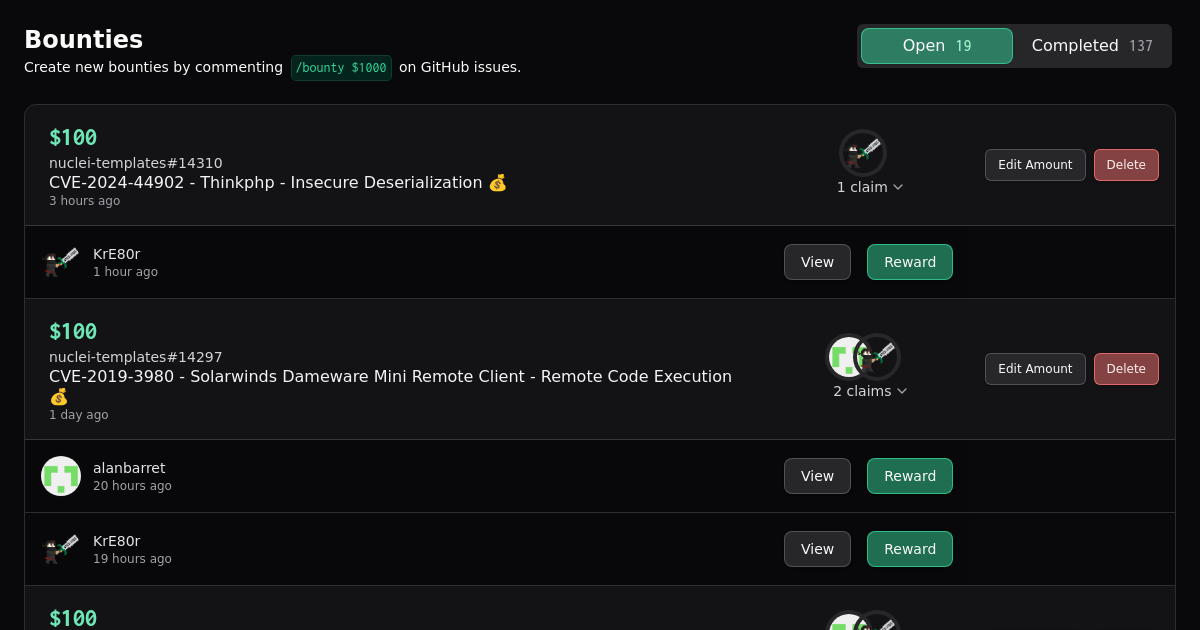This screenshot has height=630, width=1200.
Task: Switch to the Completed bounties tab
Action: click(x=1091, y=46)
